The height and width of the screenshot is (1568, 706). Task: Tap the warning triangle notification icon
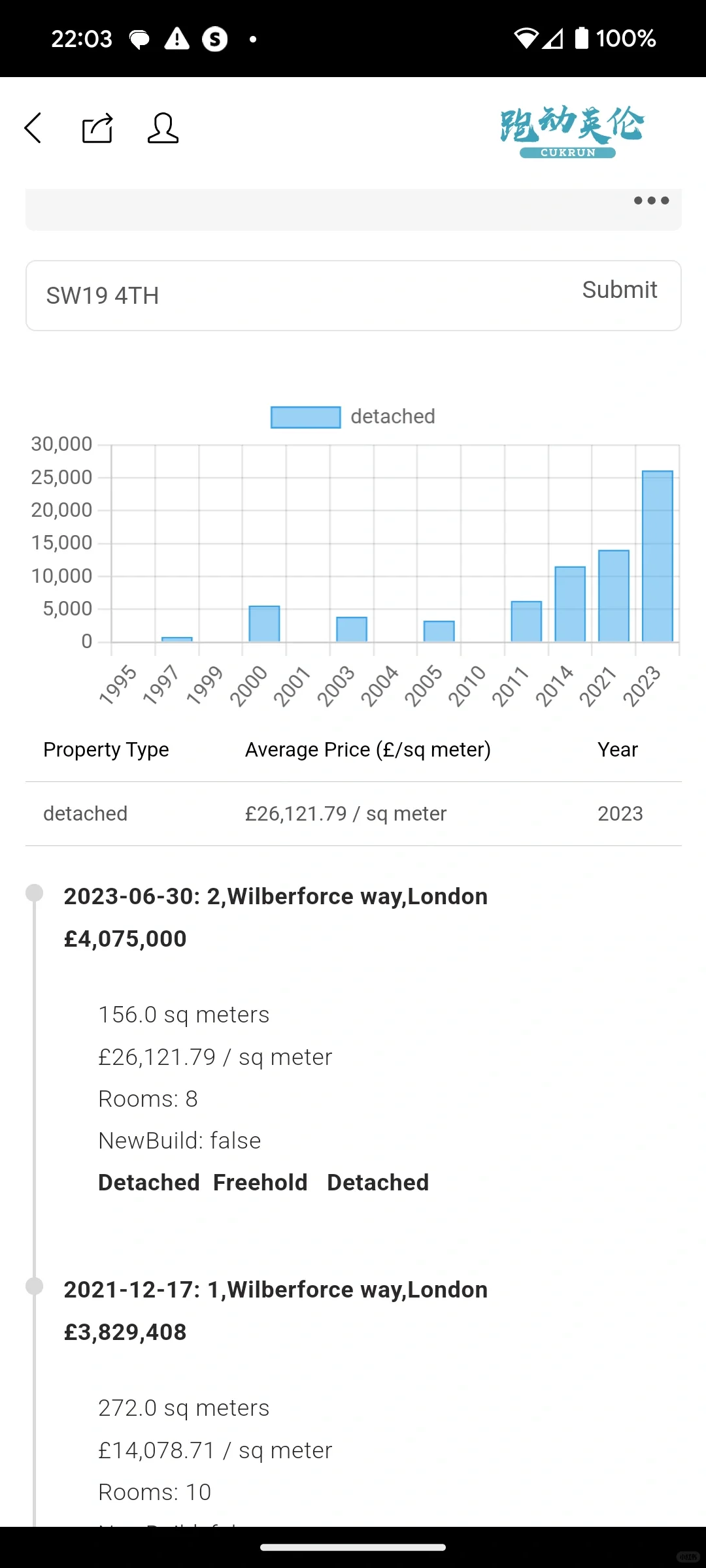point(176,39)
